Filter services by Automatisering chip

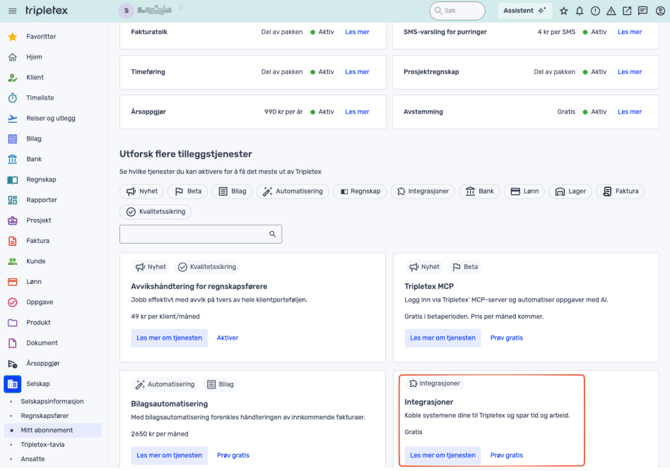293,191
